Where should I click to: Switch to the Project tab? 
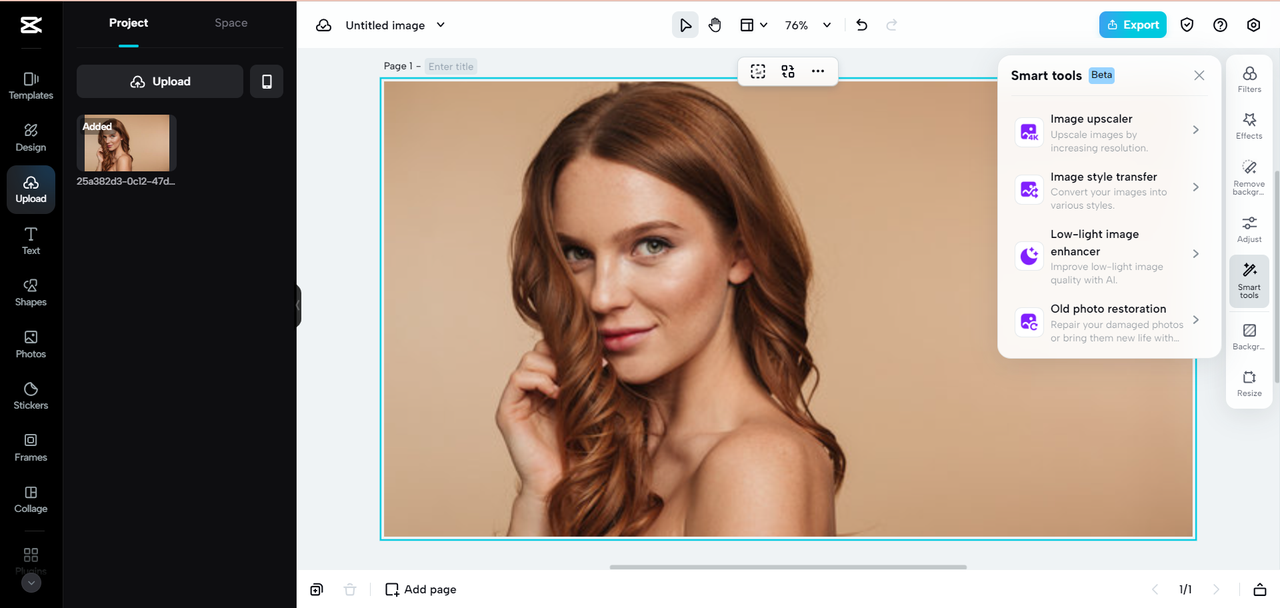(x=129, y=23)
